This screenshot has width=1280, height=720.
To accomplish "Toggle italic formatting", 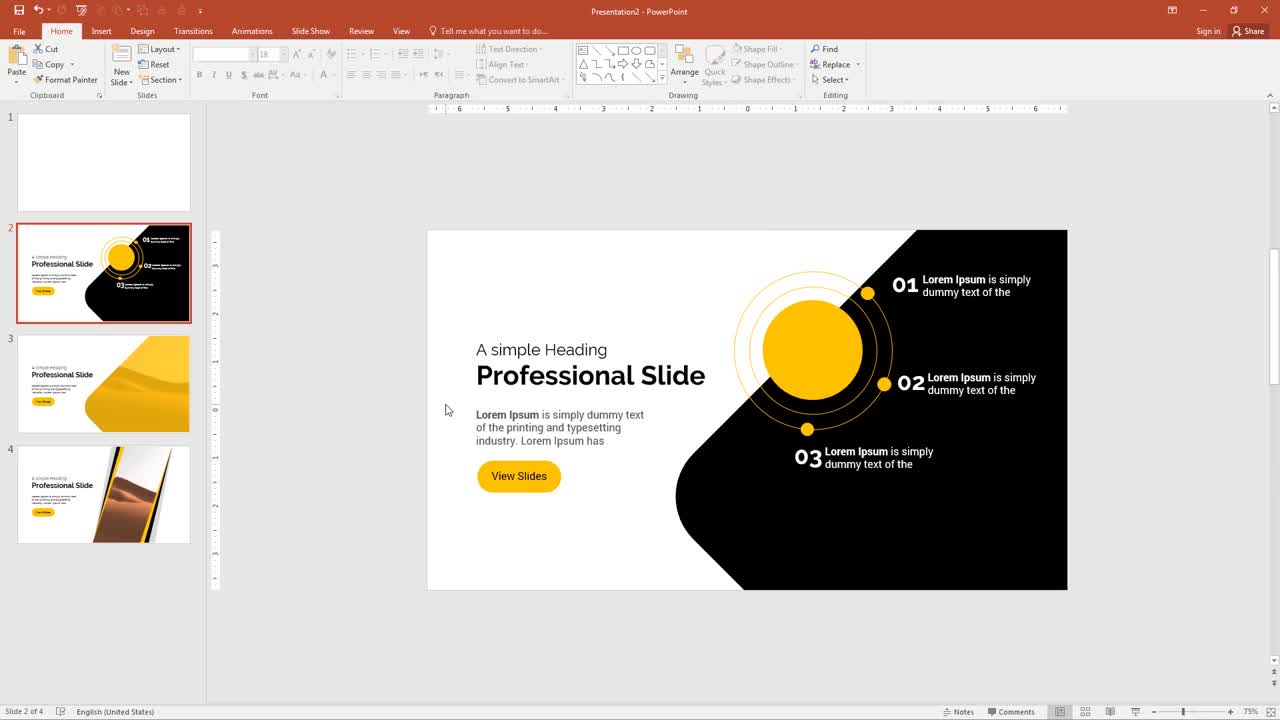I will point(213,74).
